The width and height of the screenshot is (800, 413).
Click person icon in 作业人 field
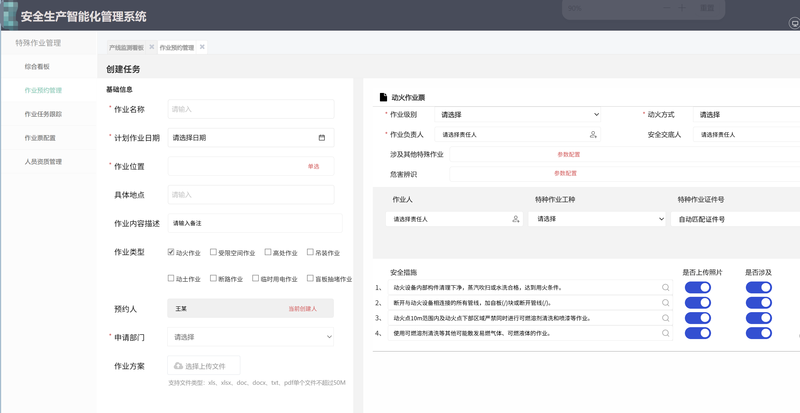pyautogui.click(x=515, y=219)
